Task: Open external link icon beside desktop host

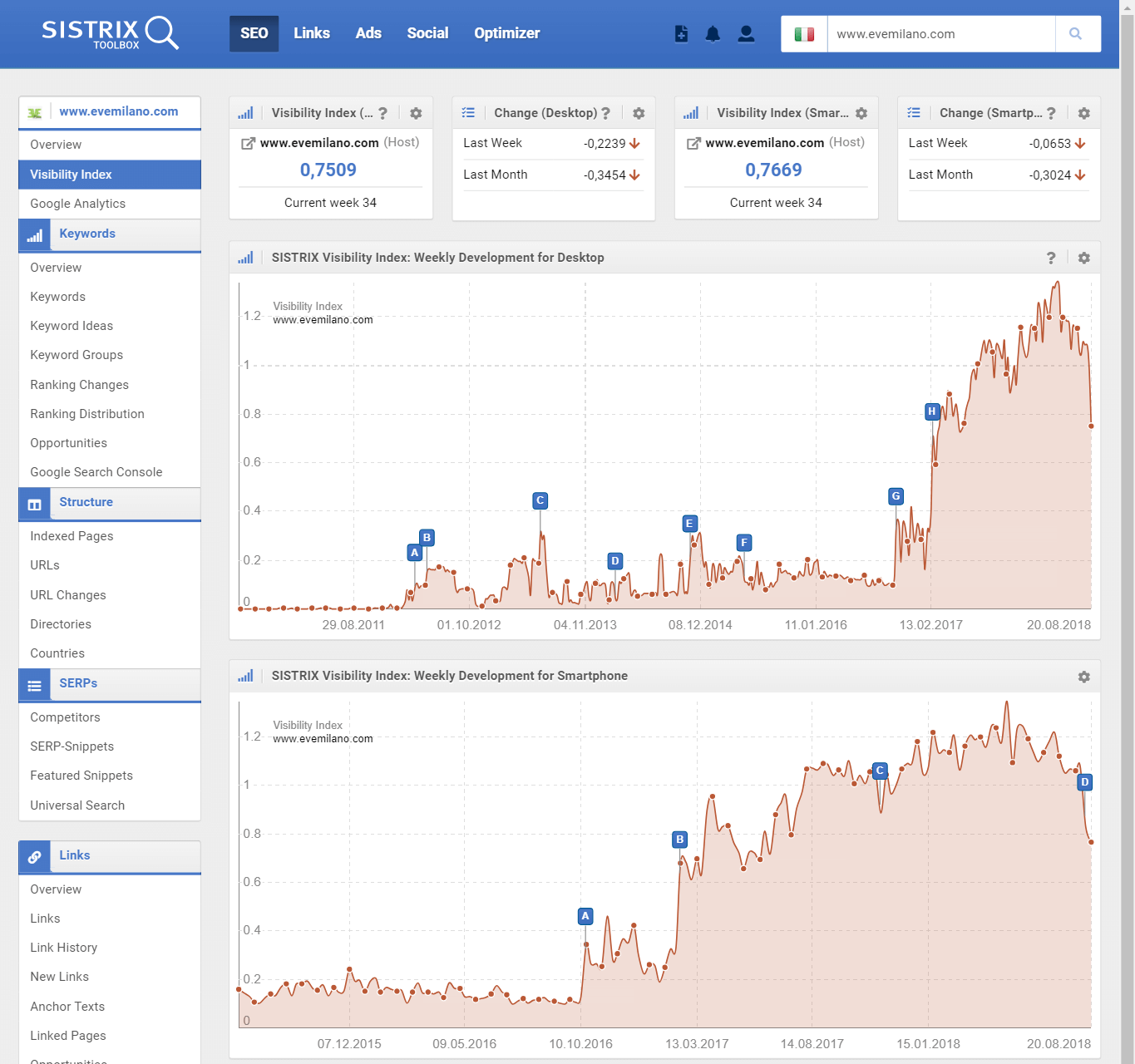Action: 248,143
